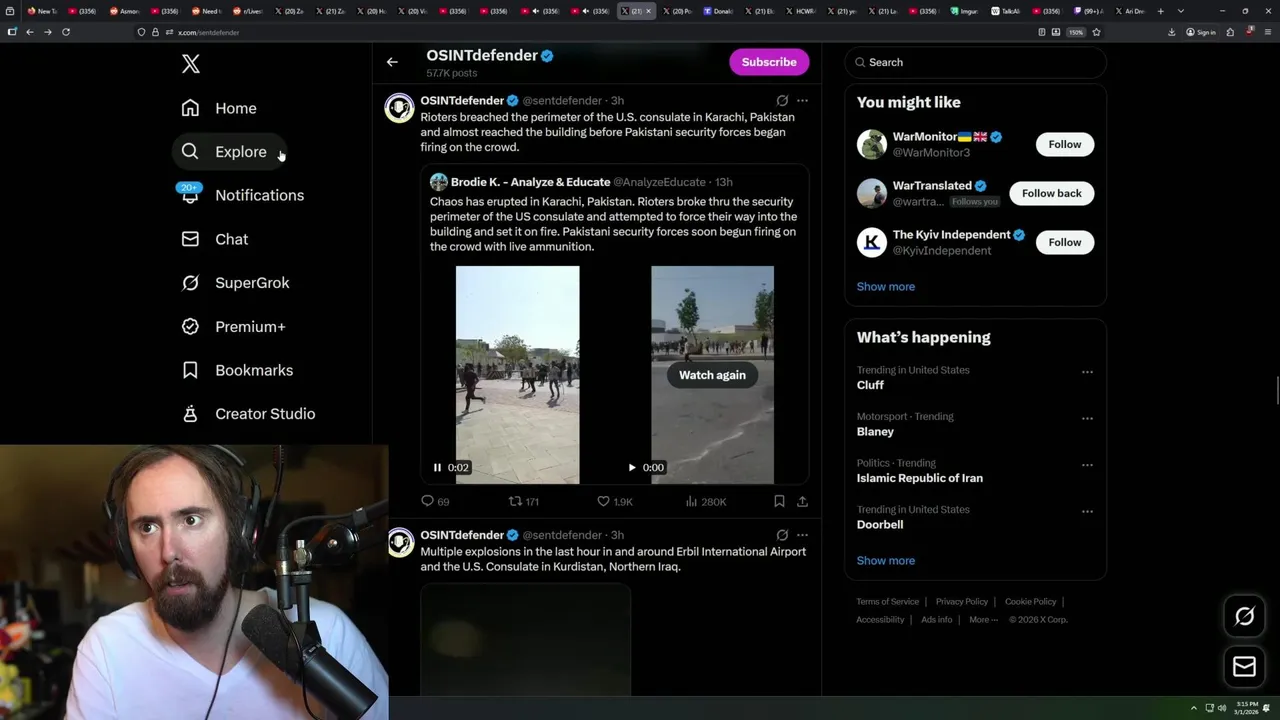Open more options for Blaney trend
1280x720 pixels.
(1087, 418)
